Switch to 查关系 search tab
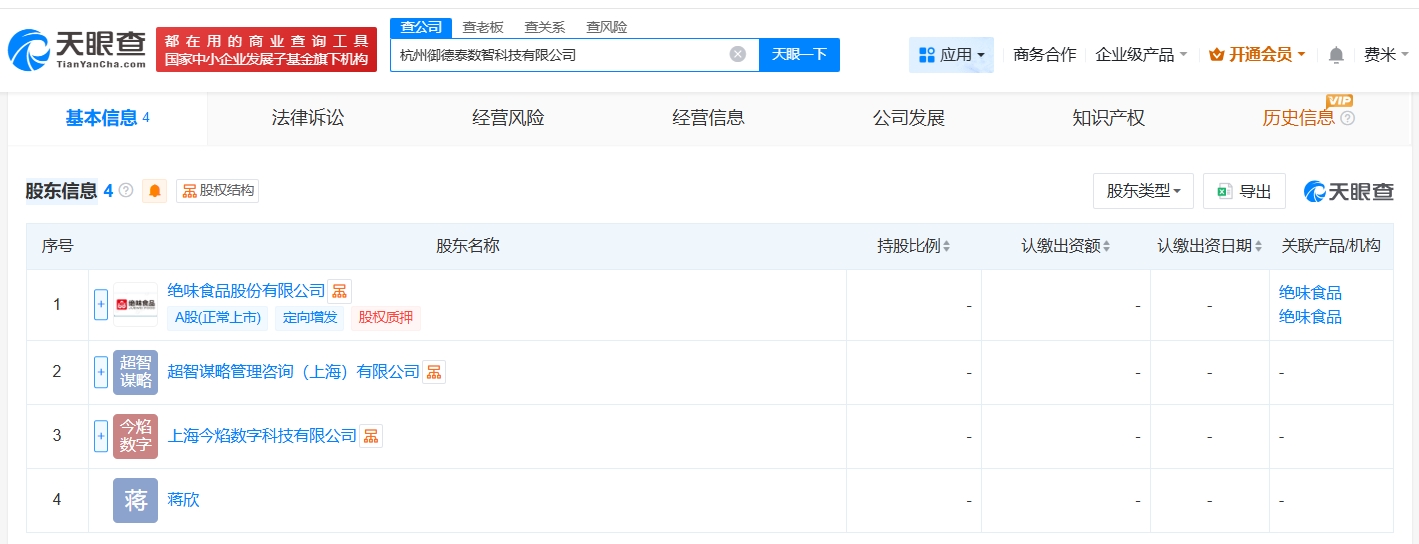The width and height of the screenshot is (1419, 544). tap(545, 27)
